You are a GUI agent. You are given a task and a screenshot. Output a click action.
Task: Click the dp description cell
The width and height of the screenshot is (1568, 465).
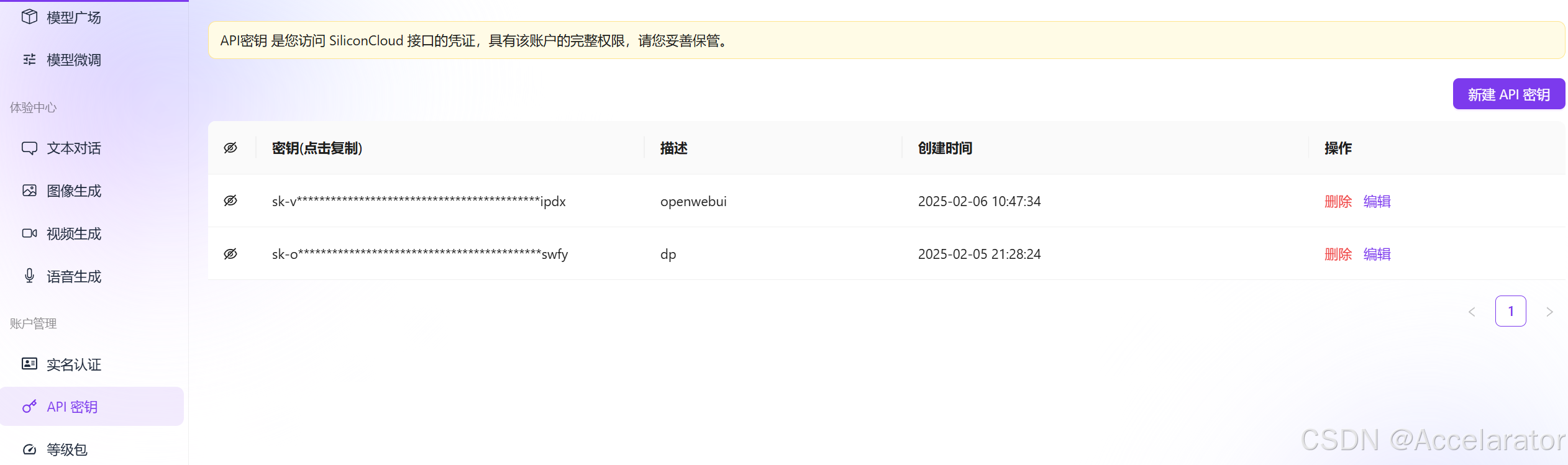click(x=668, y=255)
